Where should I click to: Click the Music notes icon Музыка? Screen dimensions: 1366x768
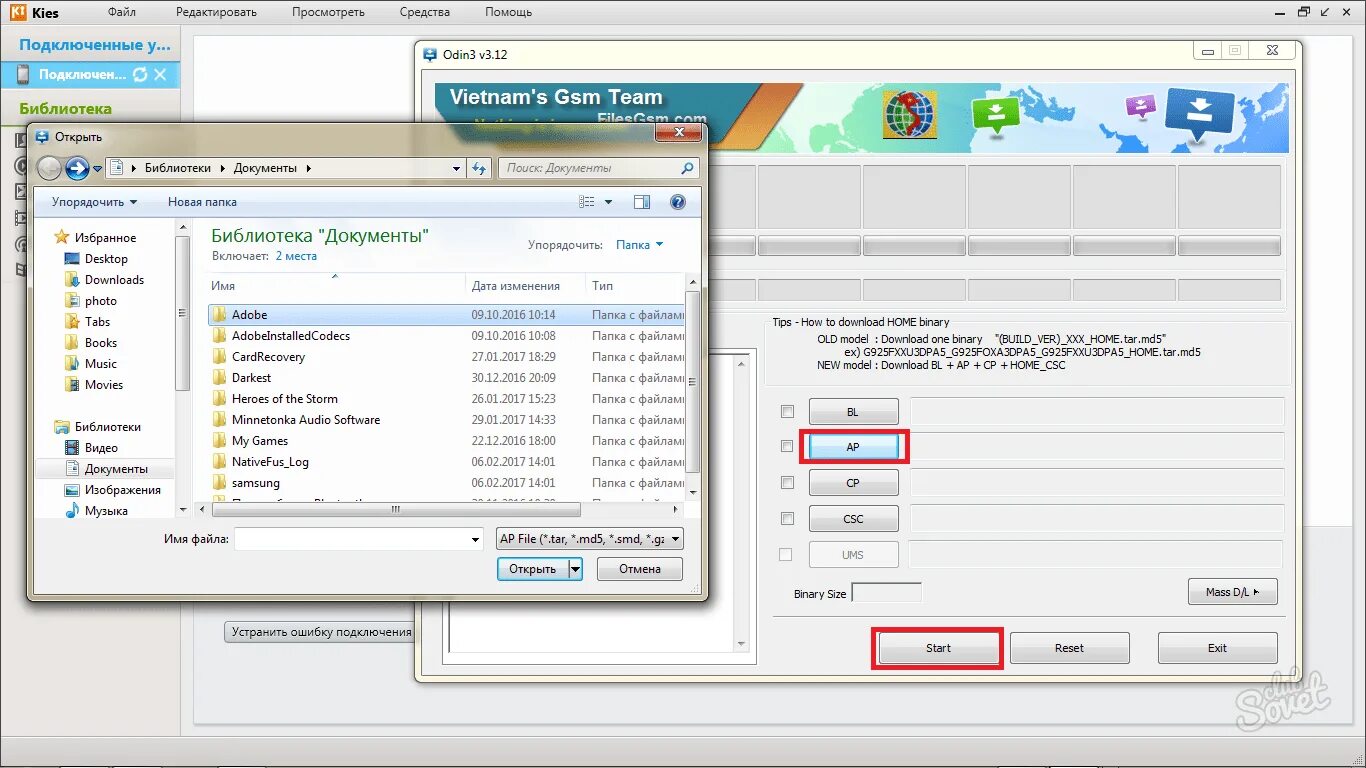(72, 511)
